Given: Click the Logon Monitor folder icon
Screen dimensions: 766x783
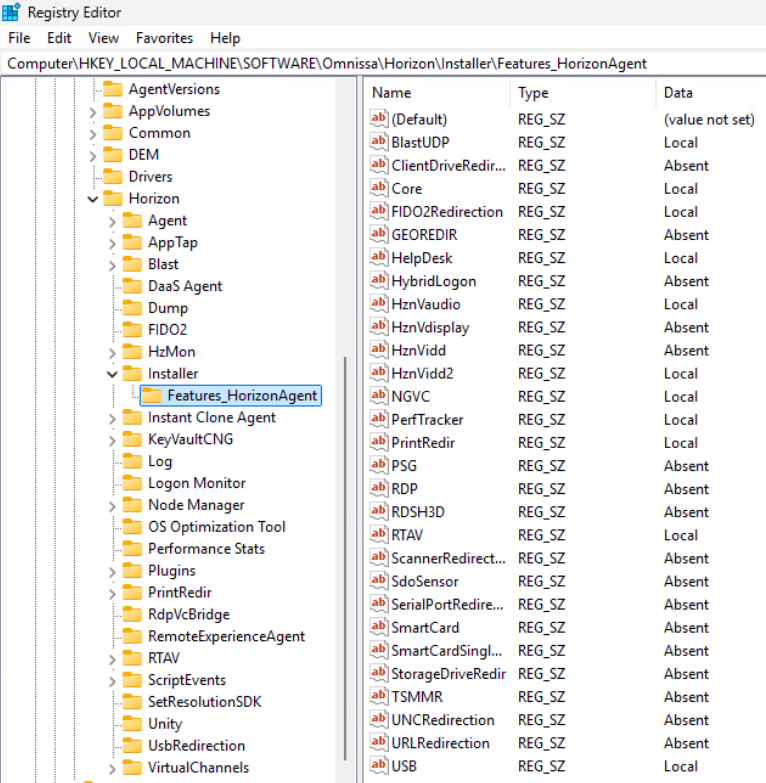Looking at the screenshot, I should (x=132, y=483).
